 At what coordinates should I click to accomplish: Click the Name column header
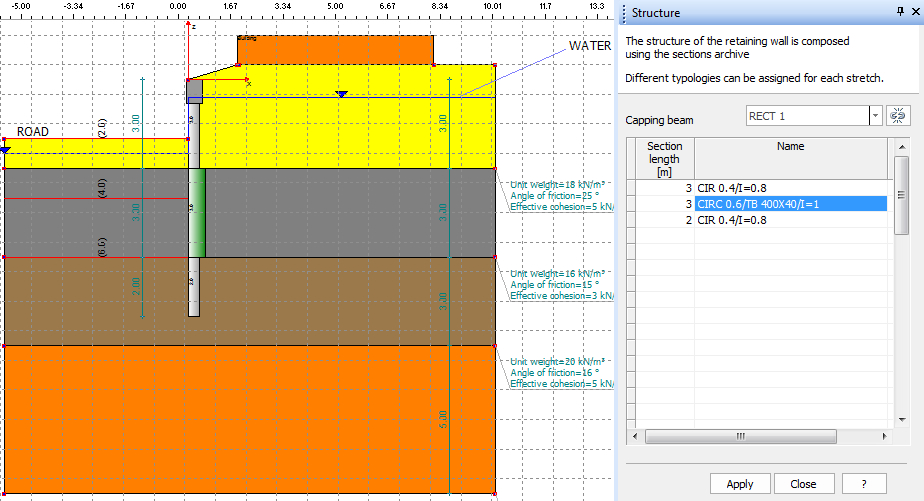790,147
